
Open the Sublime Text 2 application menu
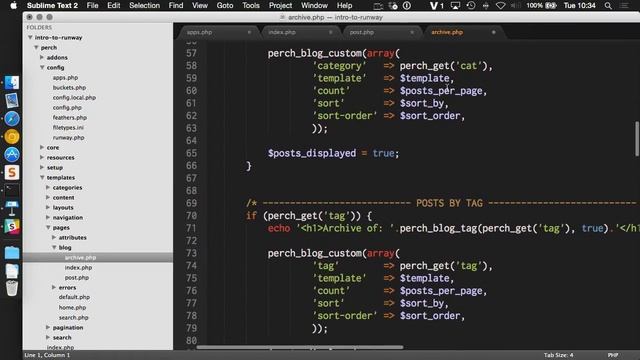point(52,5)
